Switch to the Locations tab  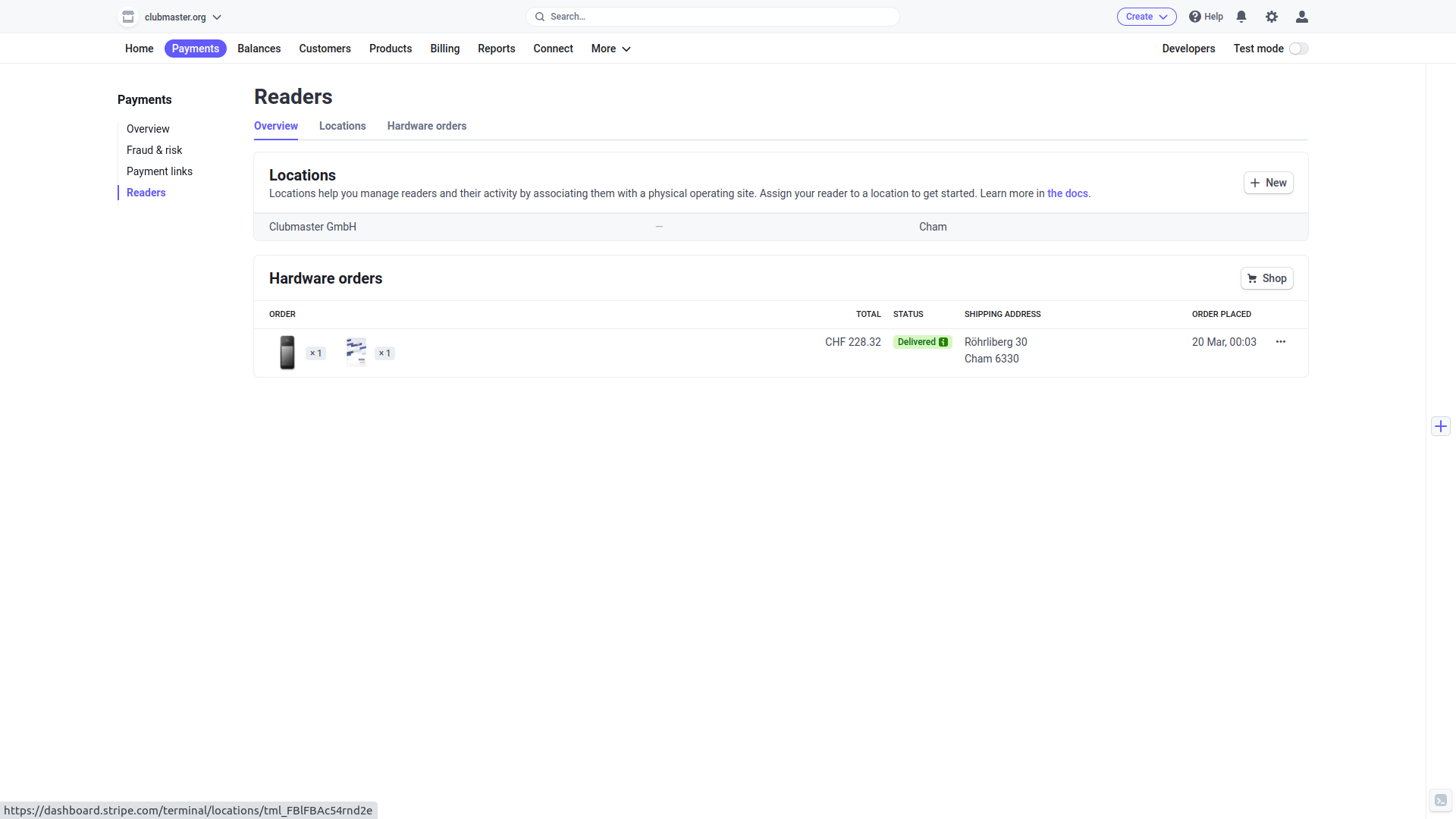click(x=342, y=126)
